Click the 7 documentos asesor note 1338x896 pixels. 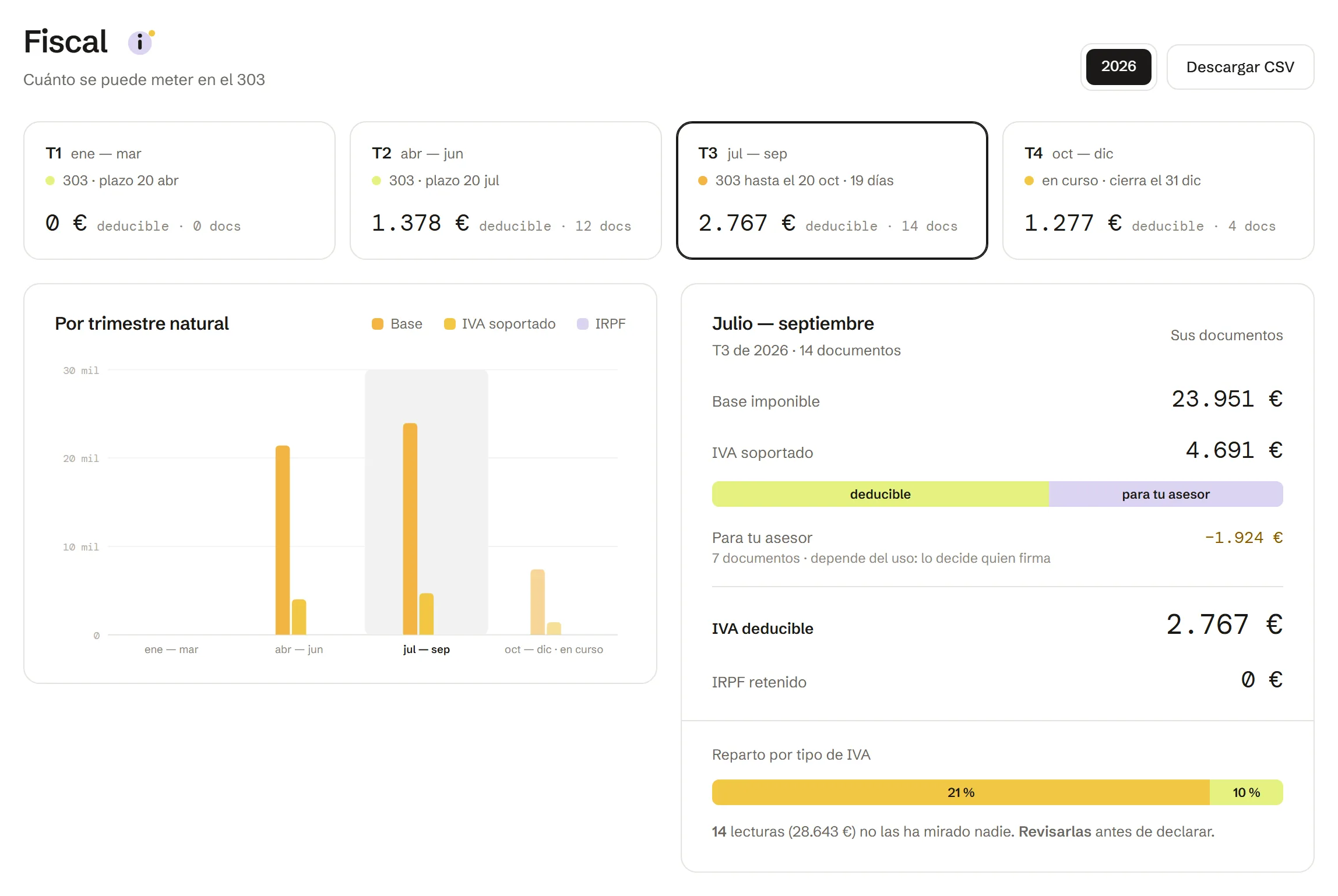click(881, 558)
